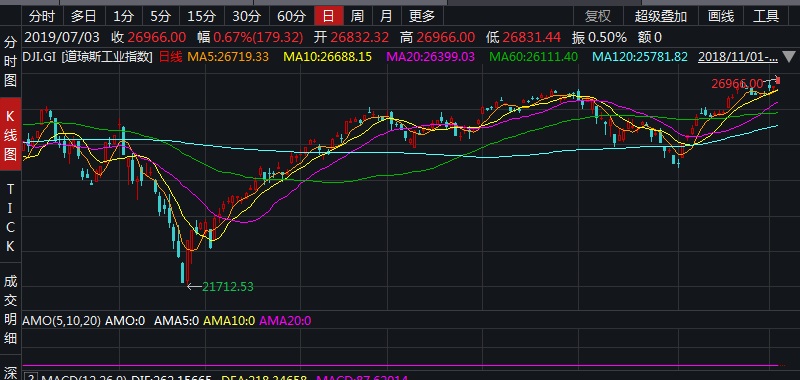The image size is (800, 380).
Task: Click the MA5:26719.33 indicator label
Action: tap(228, 57)
